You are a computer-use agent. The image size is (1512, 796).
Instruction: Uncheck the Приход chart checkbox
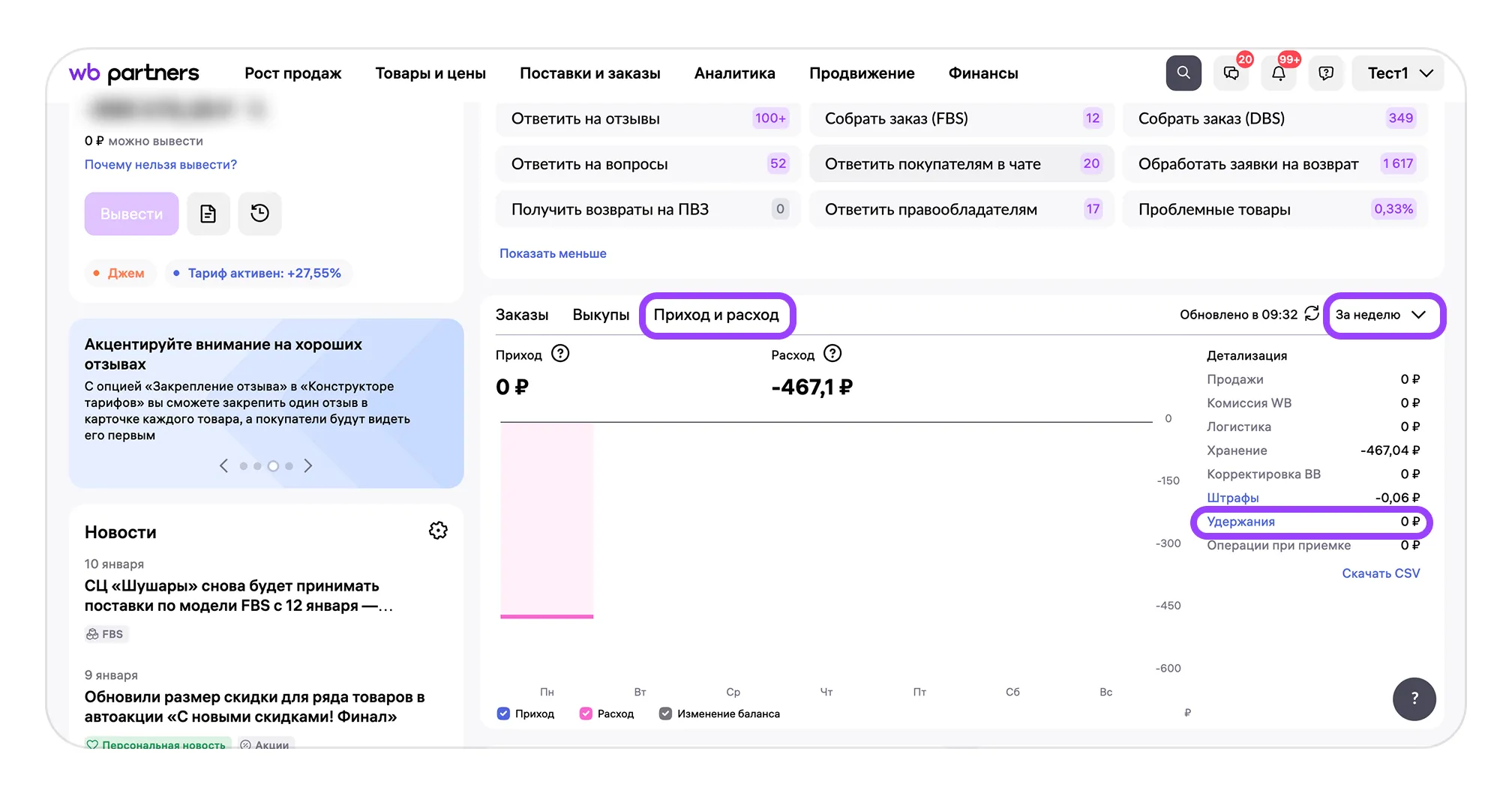(503, 714)
